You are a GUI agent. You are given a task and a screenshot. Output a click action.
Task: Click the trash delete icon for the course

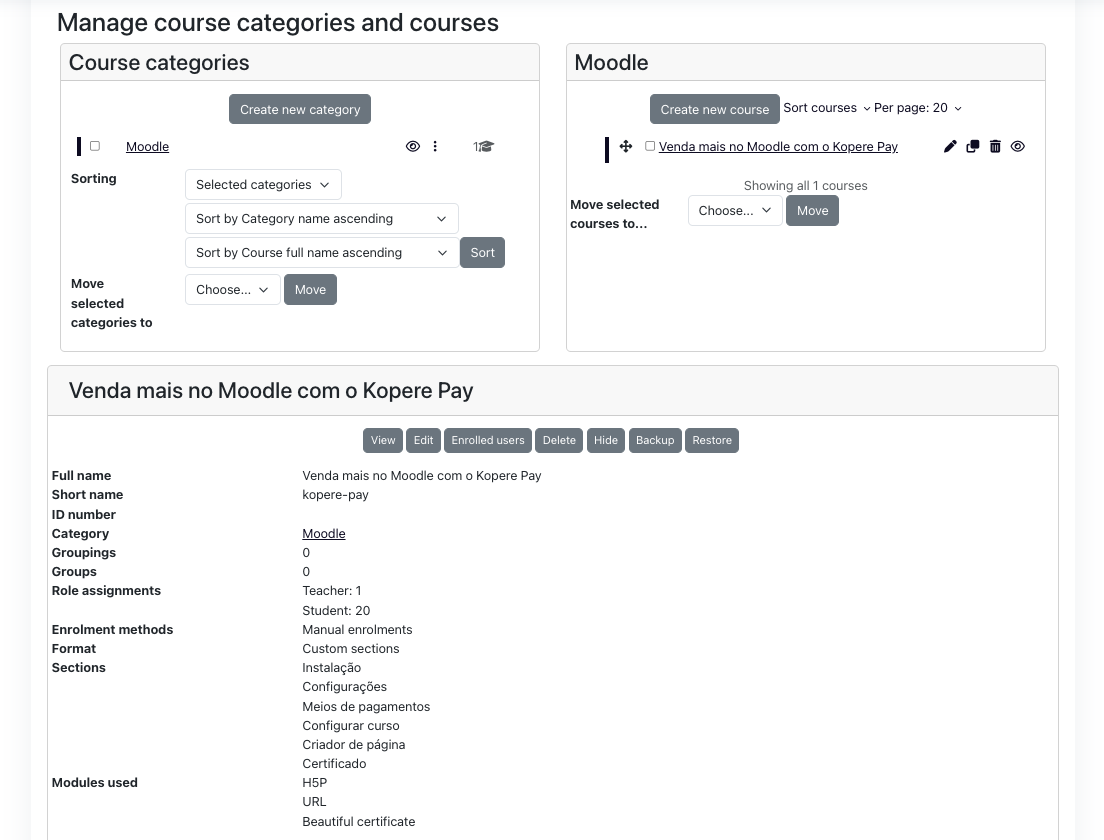(x=995, y=146)
